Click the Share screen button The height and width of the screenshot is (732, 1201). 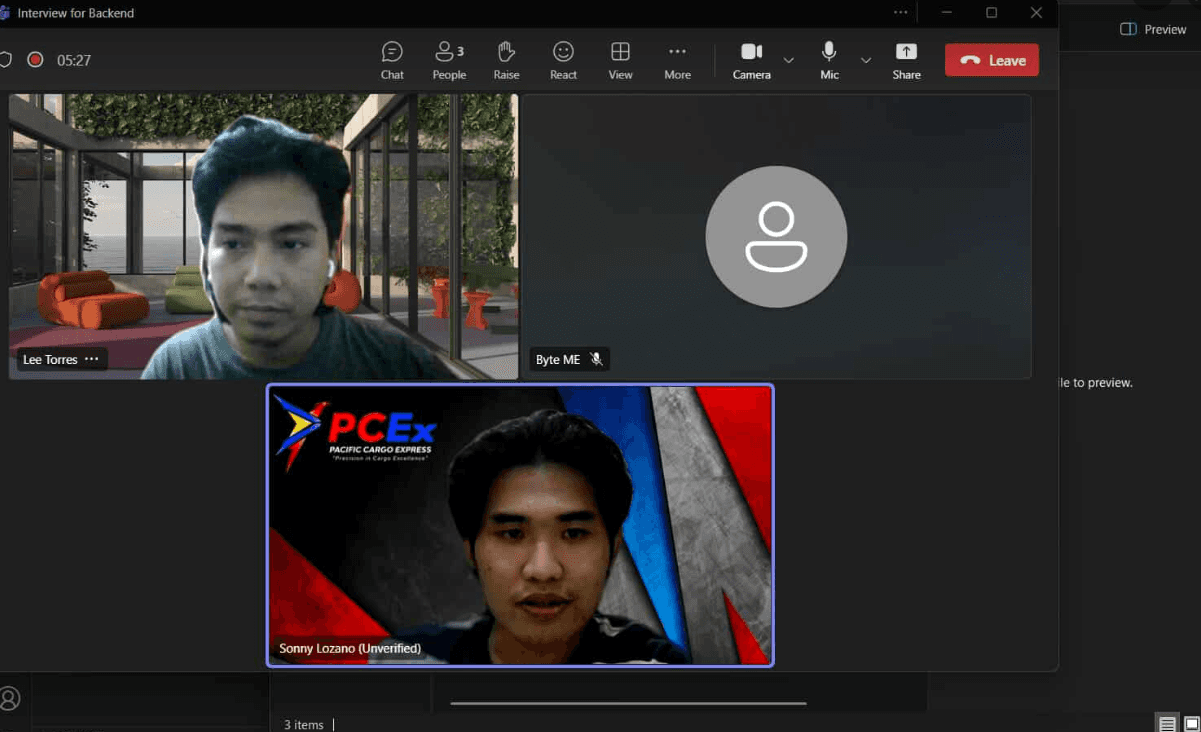[x=906, y=60]
